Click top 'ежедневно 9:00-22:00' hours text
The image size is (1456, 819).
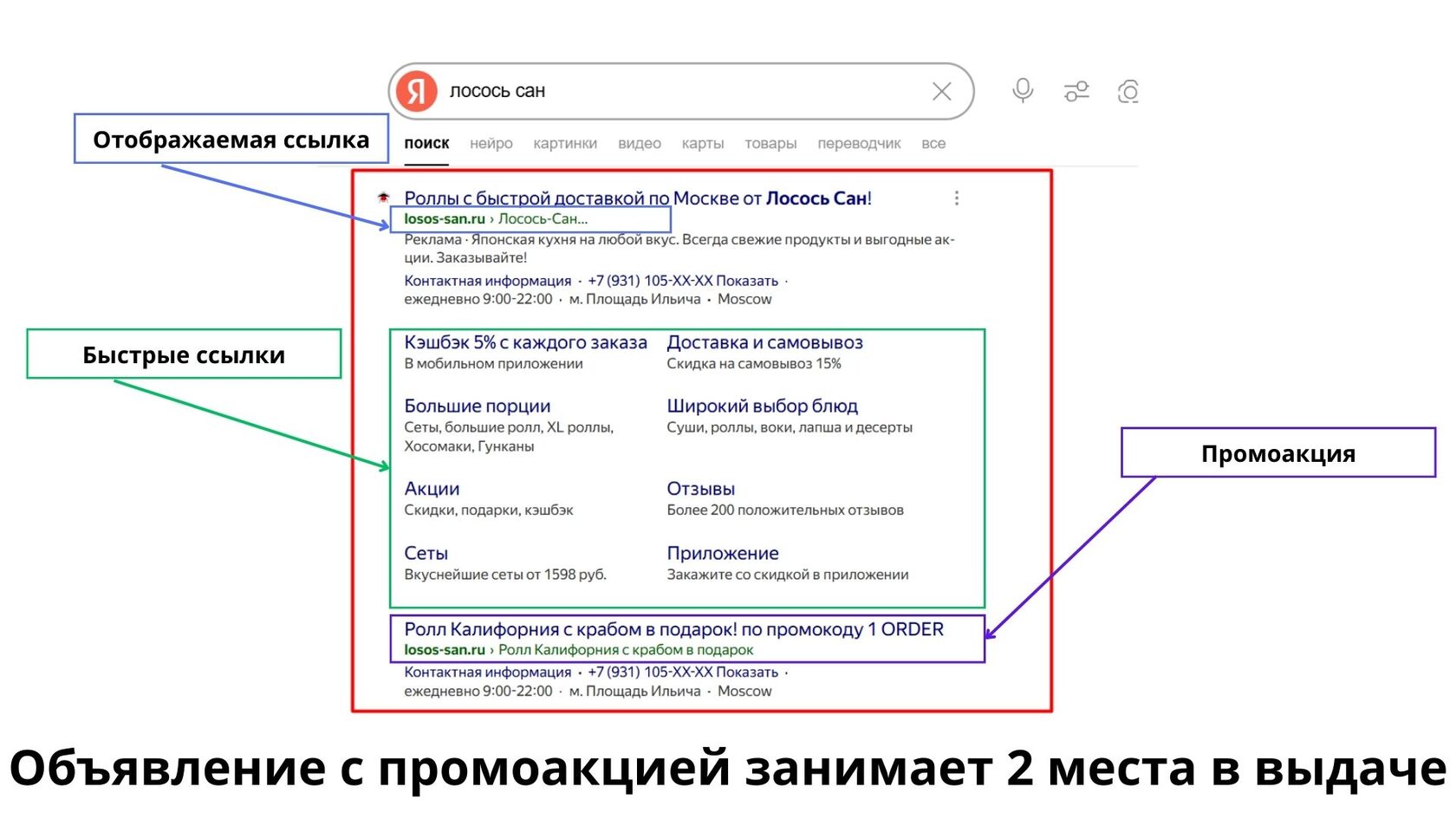(x=478, y=300)
